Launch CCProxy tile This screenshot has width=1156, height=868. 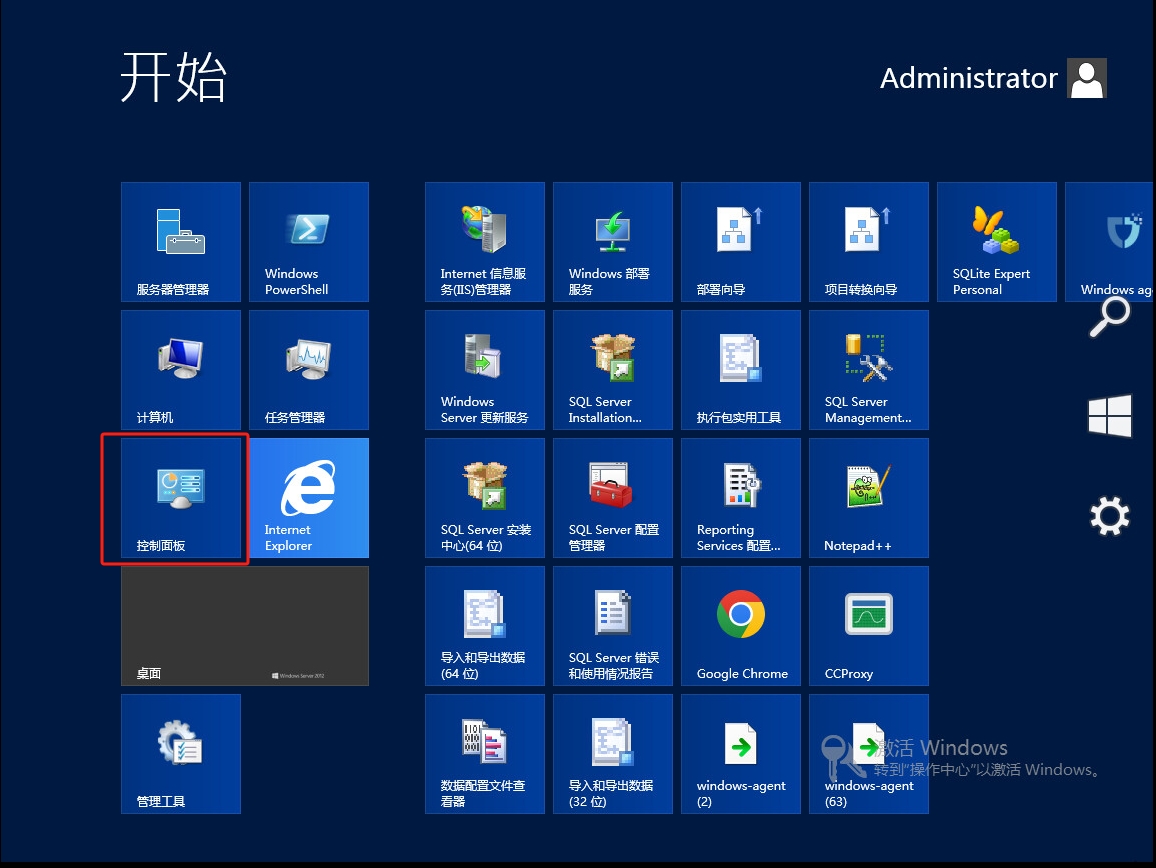pos(868,626)
